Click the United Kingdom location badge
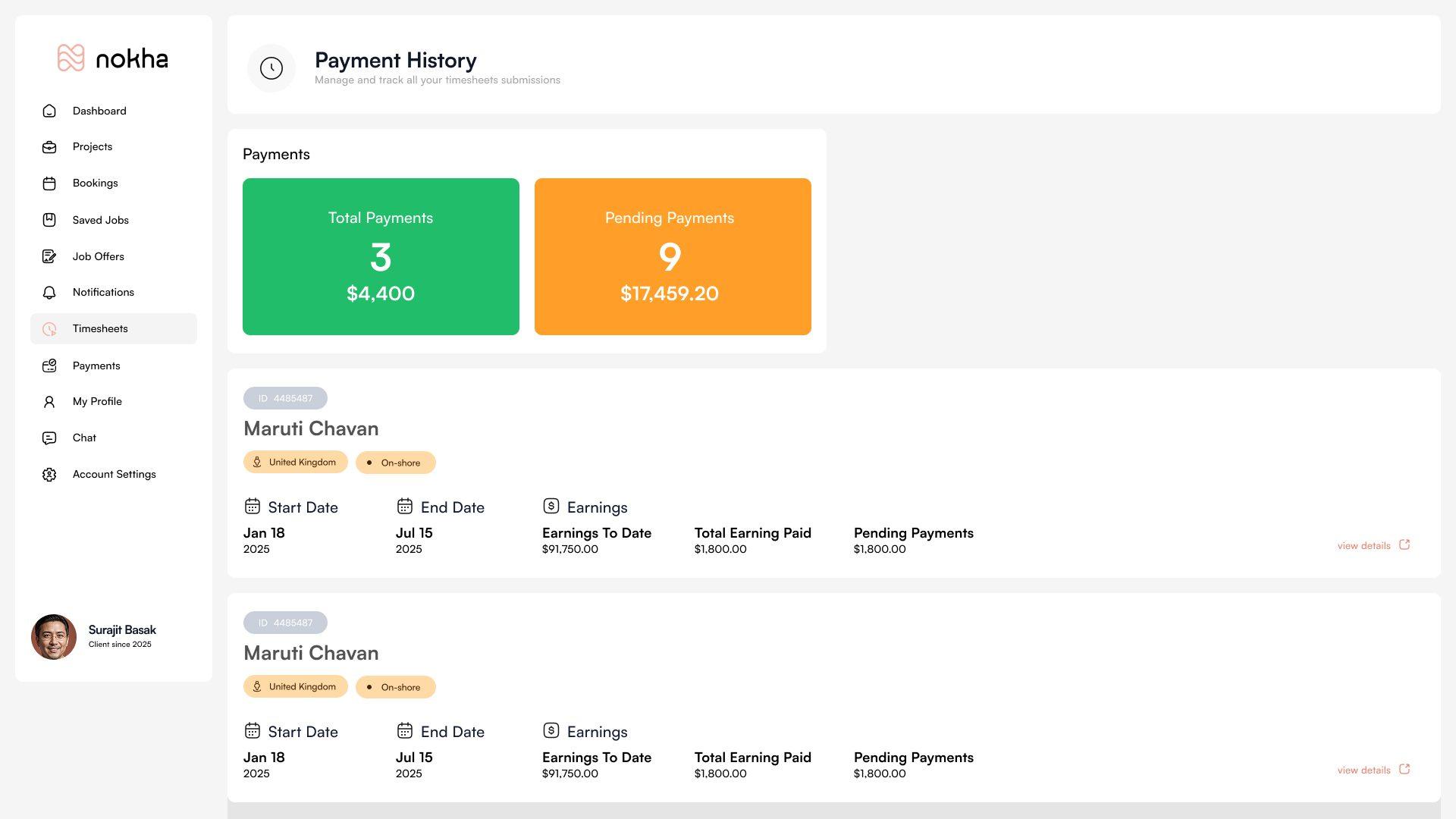This screenshot has height=819, width=1456. click(295, 462)
